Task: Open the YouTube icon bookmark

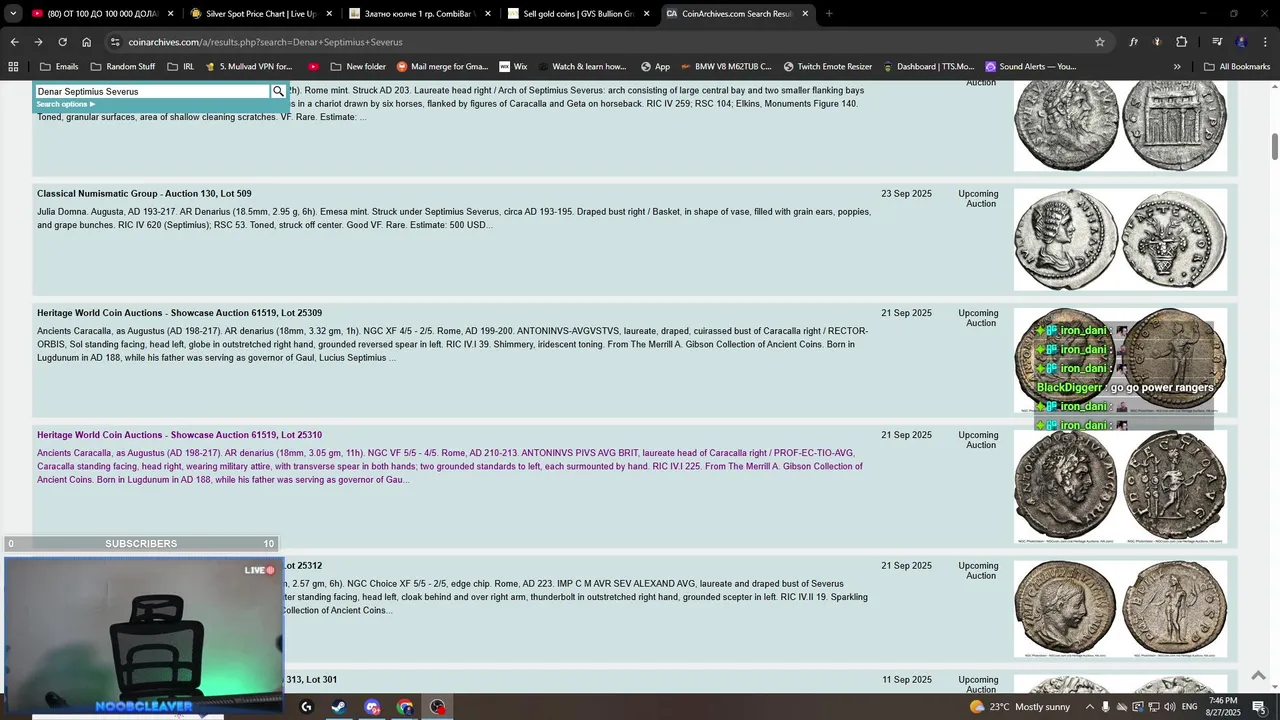Action: (x=313, y=67)
